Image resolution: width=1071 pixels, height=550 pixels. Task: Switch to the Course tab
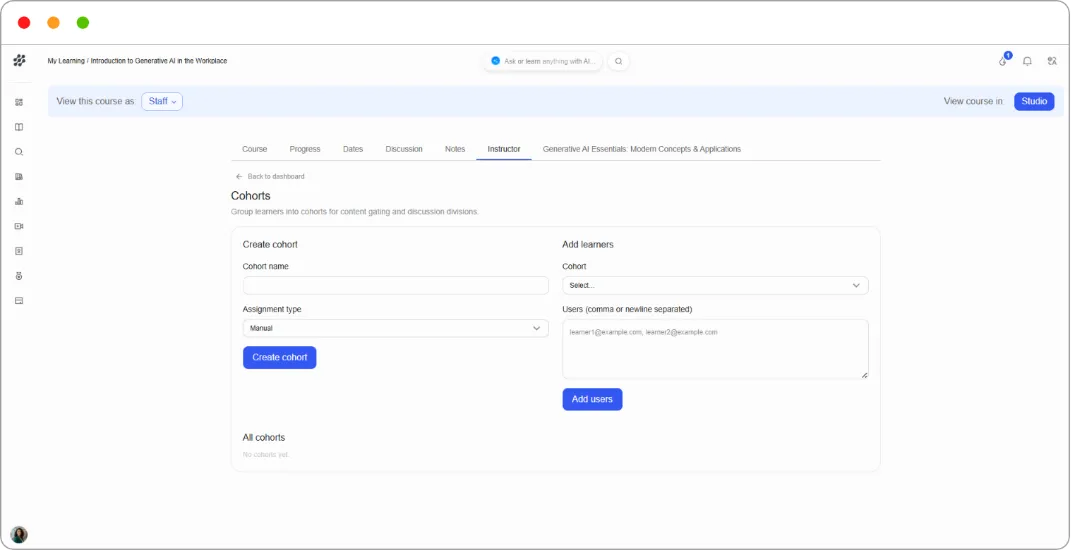[x=255, y=149]
